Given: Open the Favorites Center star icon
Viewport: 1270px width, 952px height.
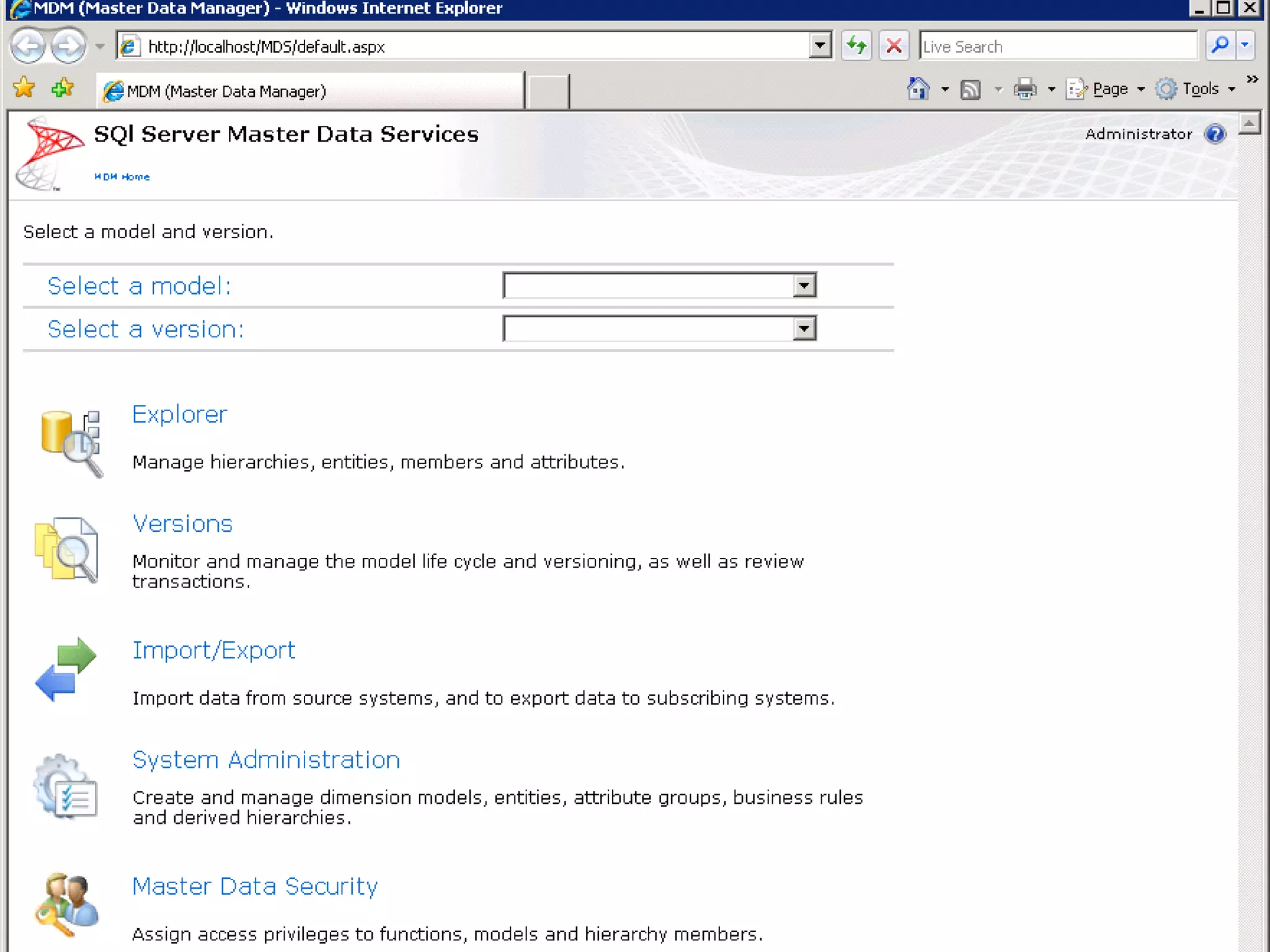Looking at the screenshot, I should tap(24, 88).
